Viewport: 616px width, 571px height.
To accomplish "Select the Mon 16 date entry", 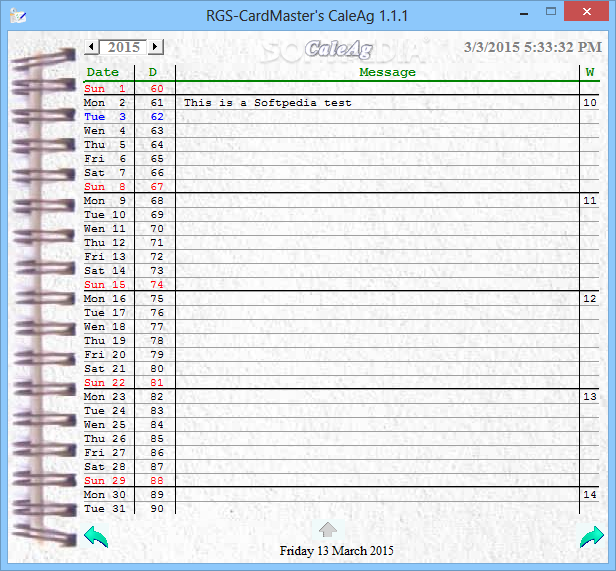I will pos(104,299).
